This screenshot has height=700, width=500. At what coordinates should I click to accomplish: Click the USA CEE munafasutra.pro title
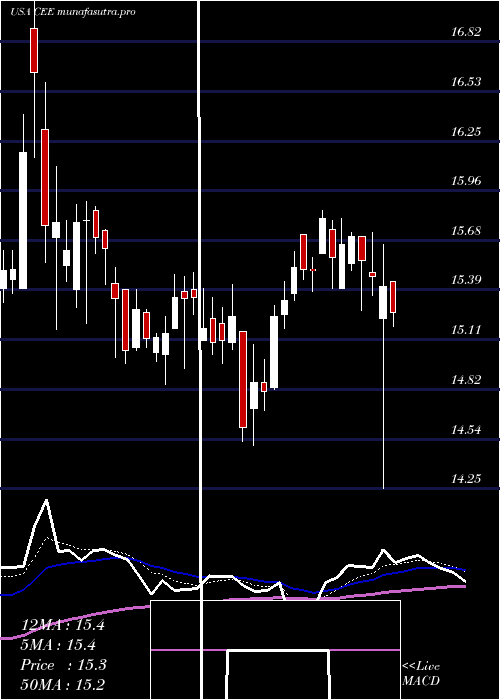72,12
